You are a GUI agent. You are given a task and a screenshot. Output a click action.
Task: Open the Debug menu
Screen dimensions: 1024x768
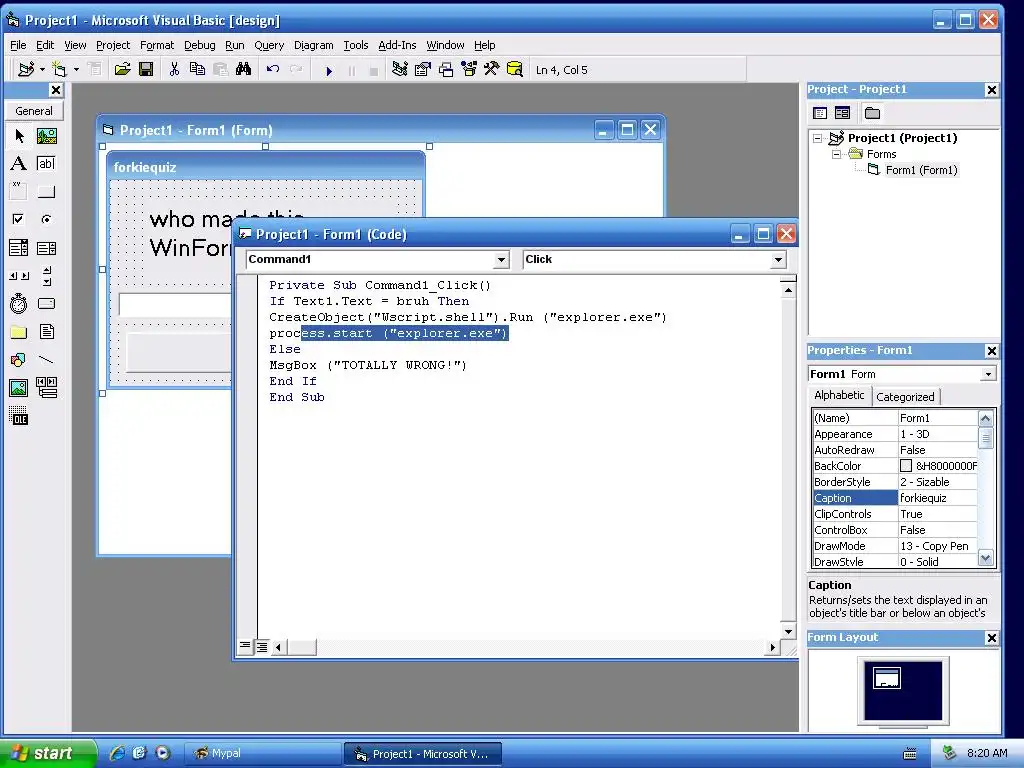(x=200, y=45)
